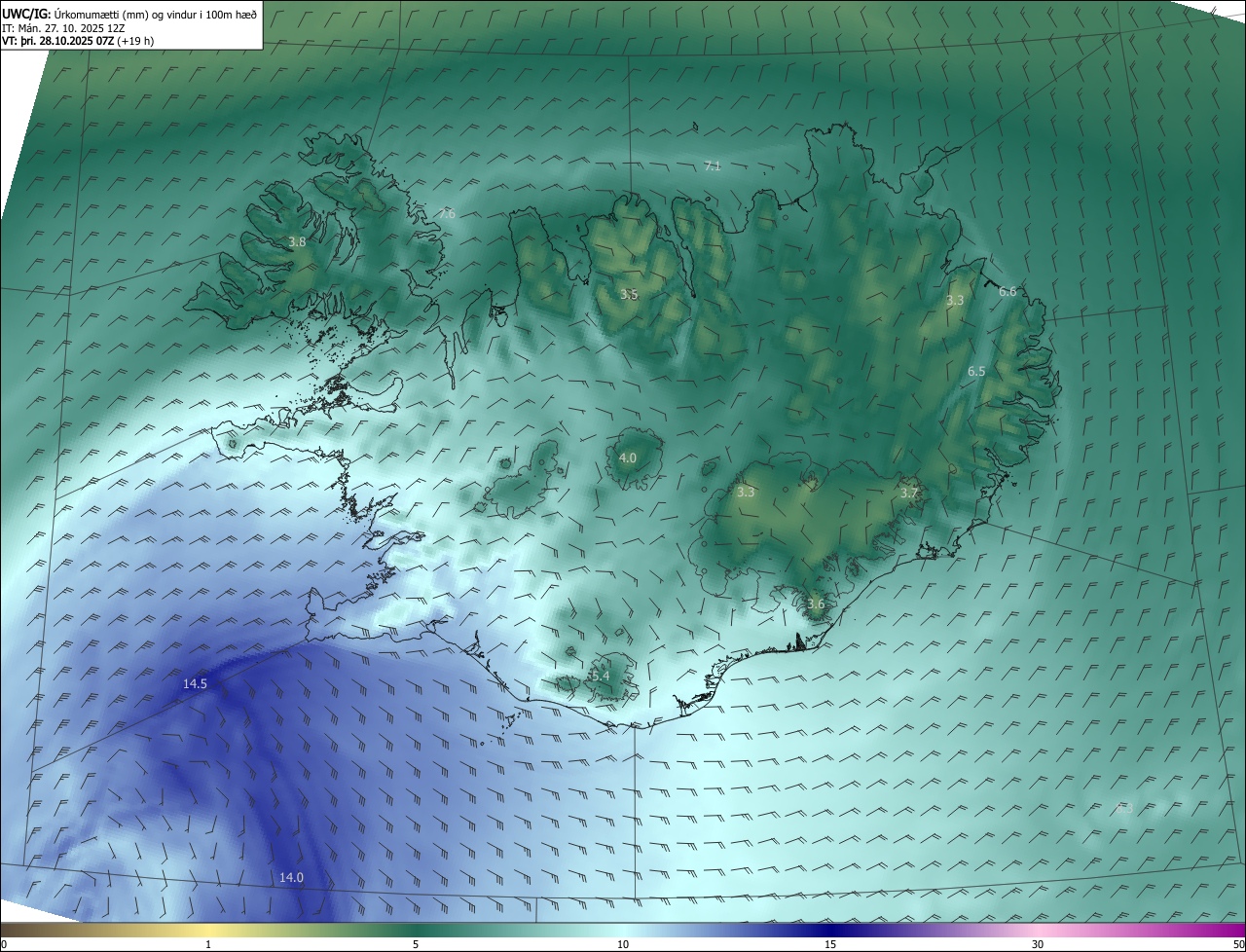Click the UWC/IG source label
Screen dimensions: 1246x952
pos(26,14)
